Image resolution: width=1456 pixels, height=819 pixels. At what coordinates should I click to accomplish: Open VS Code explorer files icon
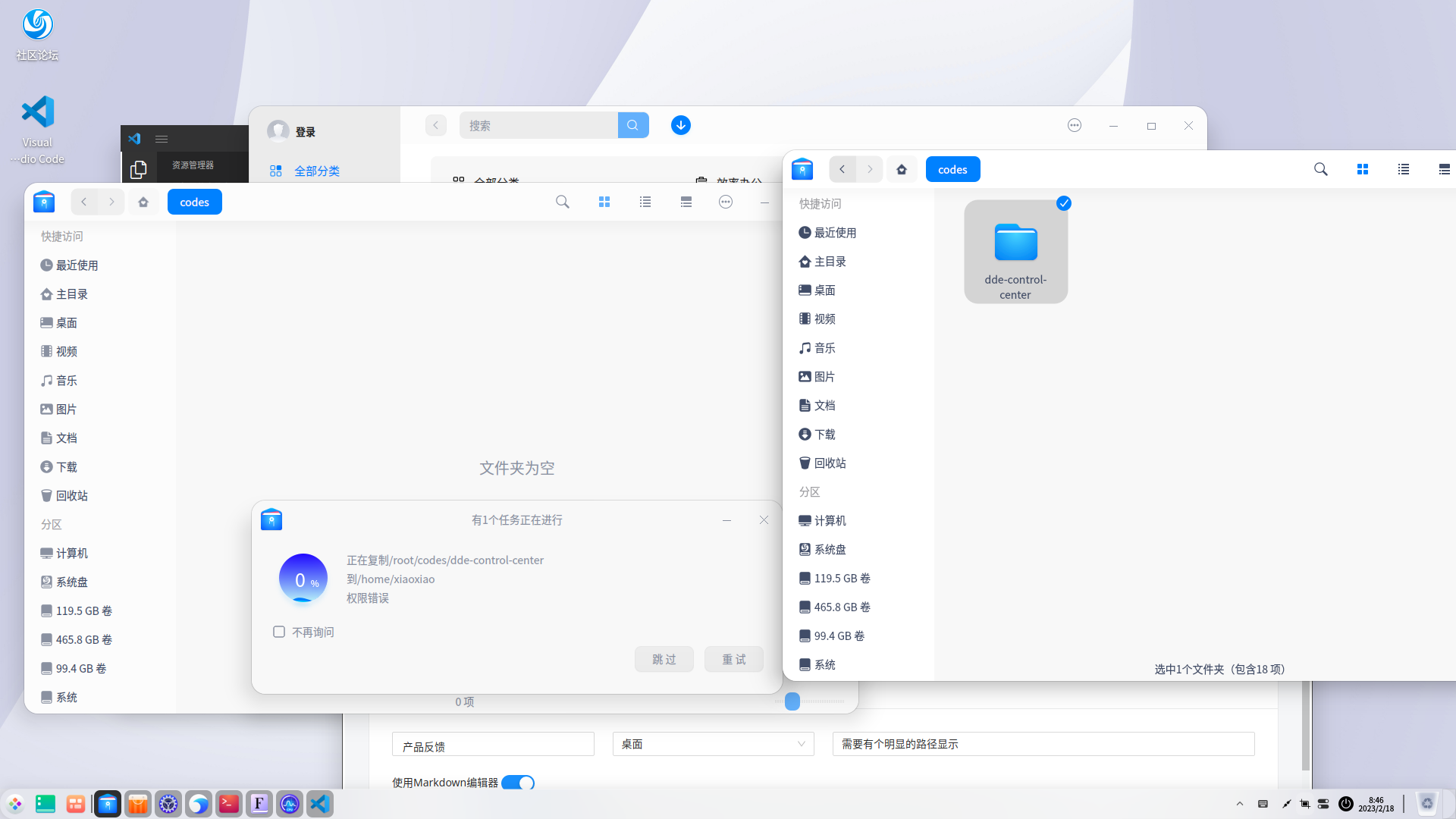pos(138,170)
